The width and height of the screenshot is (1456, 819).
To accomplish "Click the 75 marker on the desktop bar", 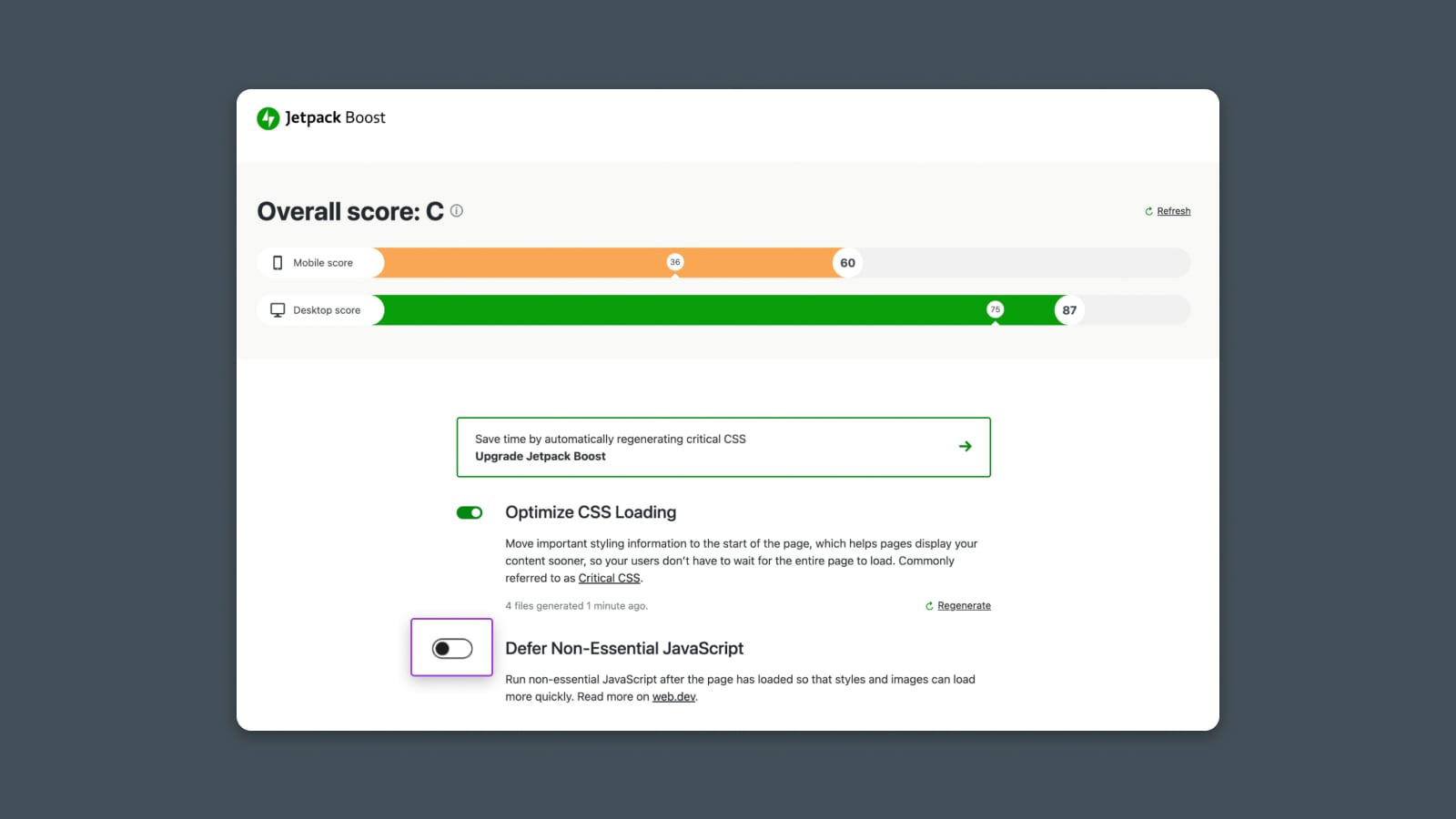I will pos(996,309).
